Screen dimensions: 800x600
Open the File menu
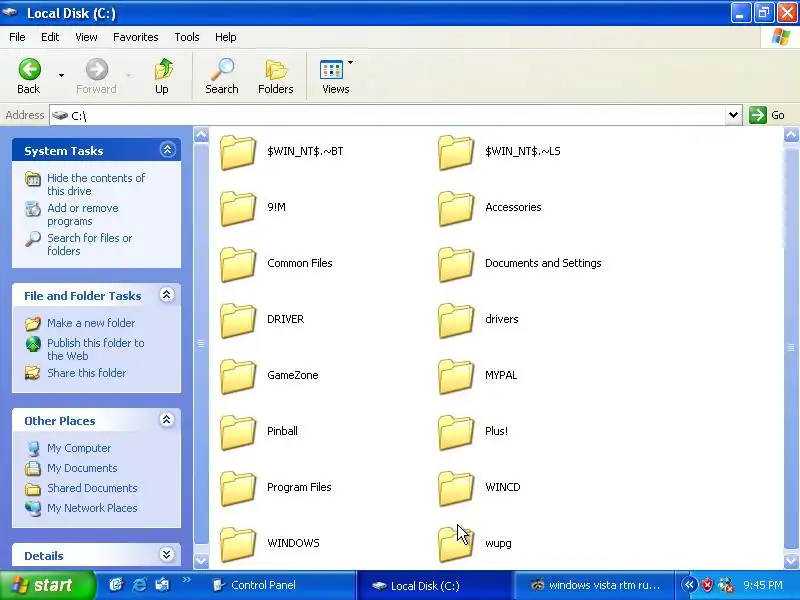[17, 37]
